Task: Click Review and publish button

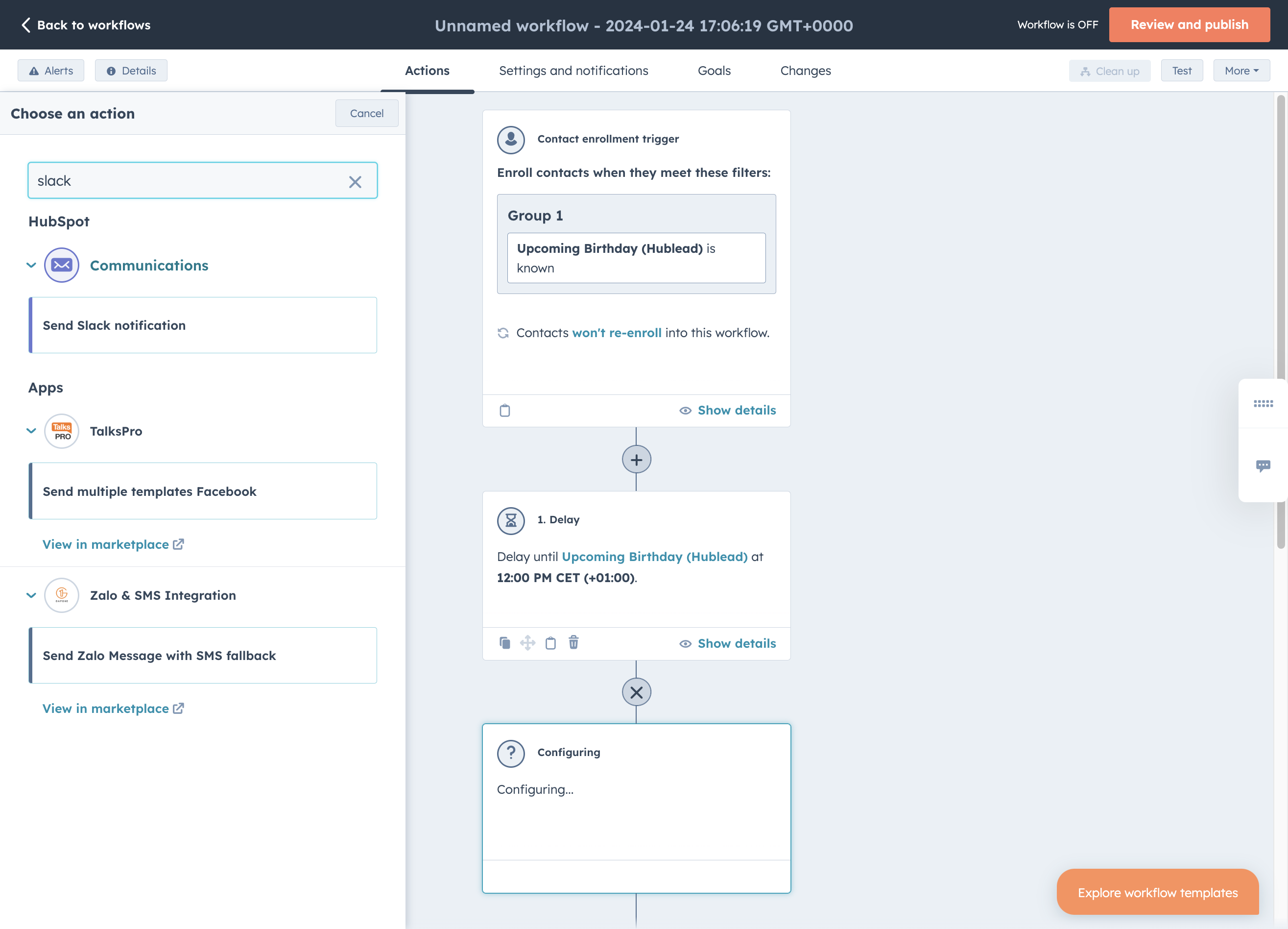Action: [1189, 24]
